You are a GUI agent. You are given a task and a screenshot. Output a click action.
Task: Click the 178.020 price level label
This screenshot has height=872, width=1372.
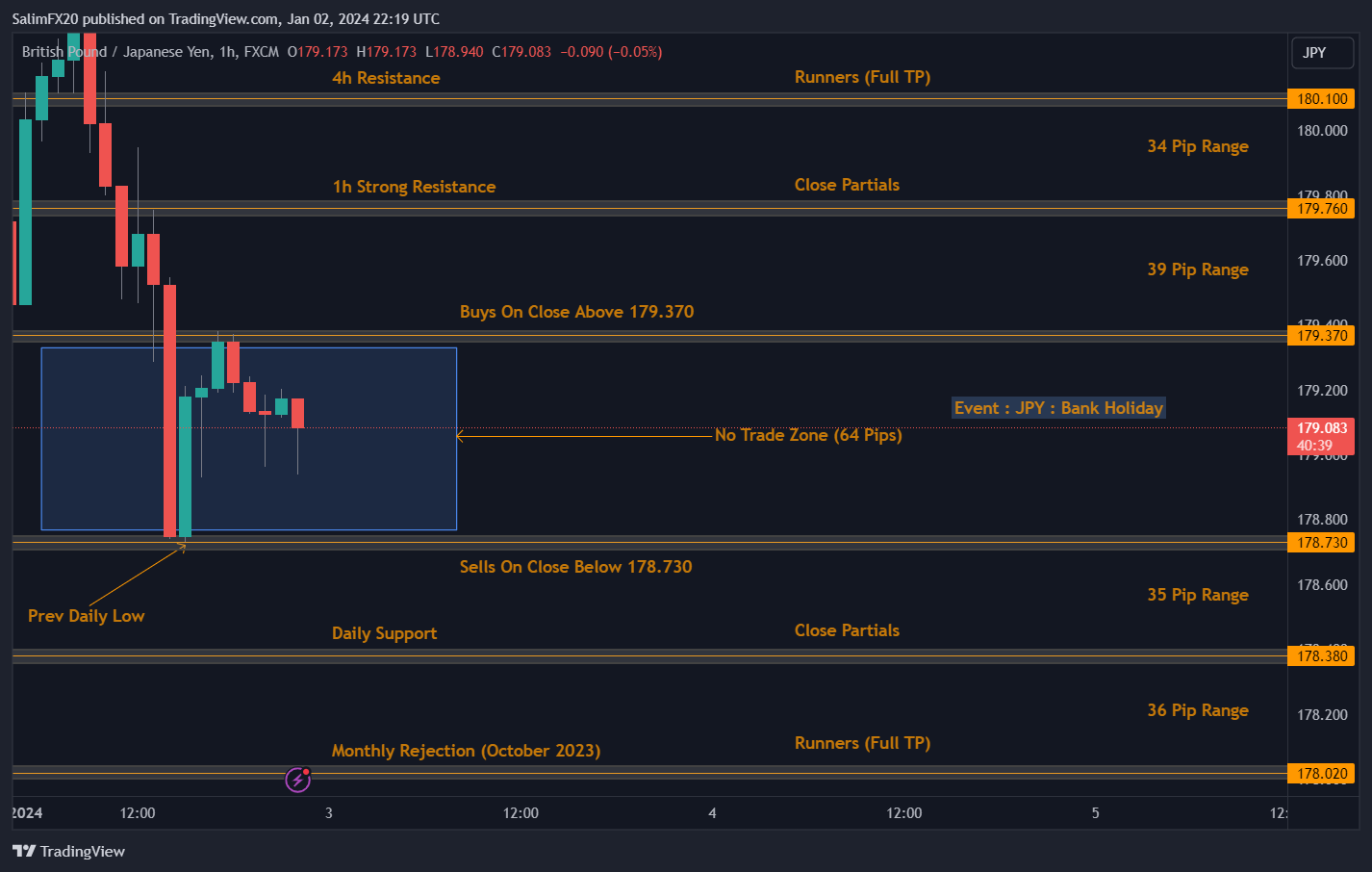click(x=1321, y=774)
